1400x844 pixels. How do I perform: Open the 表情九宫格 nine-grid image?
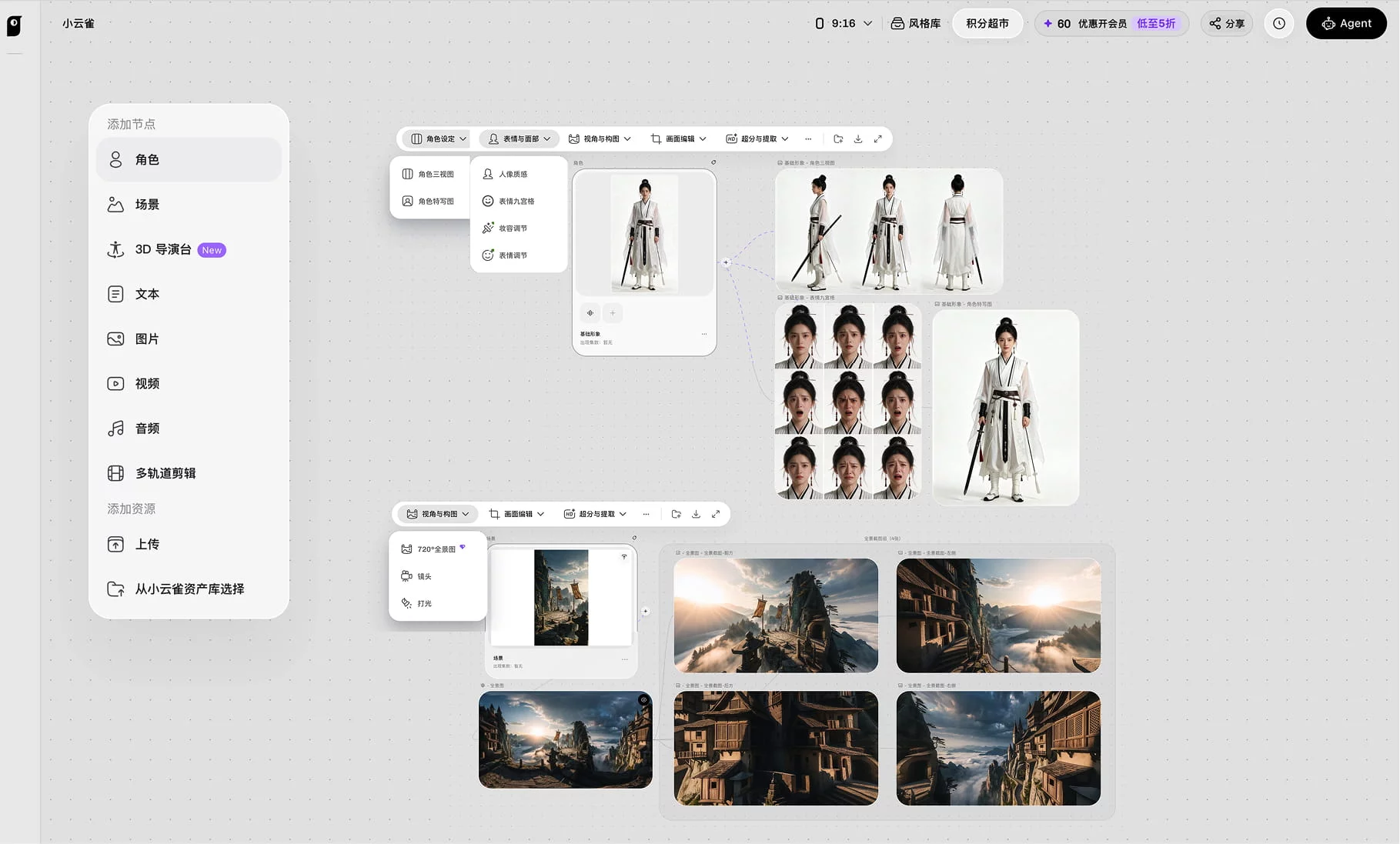tap(848, 401)
